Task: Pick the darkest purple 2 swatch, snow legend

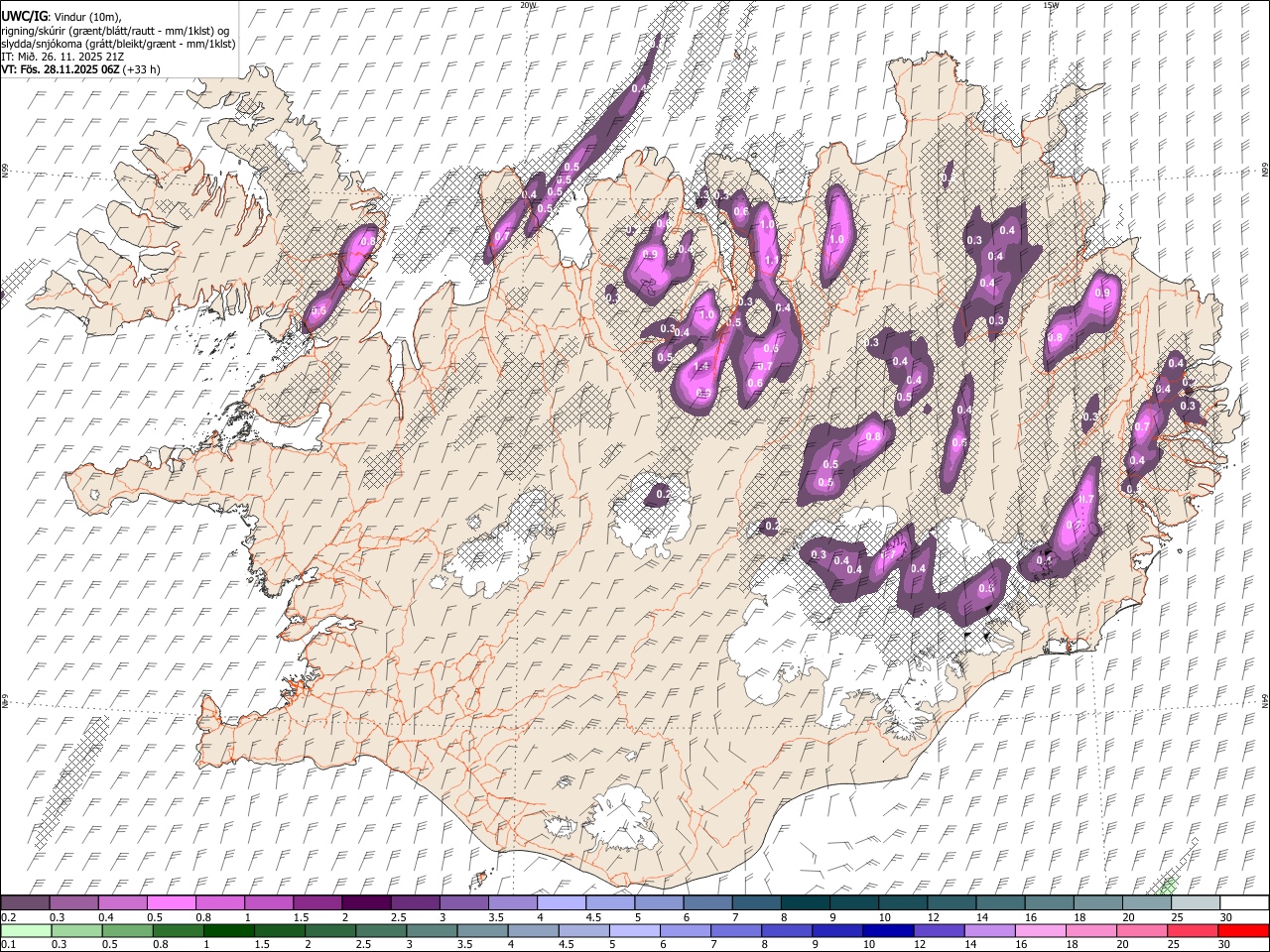Action: 366,902
